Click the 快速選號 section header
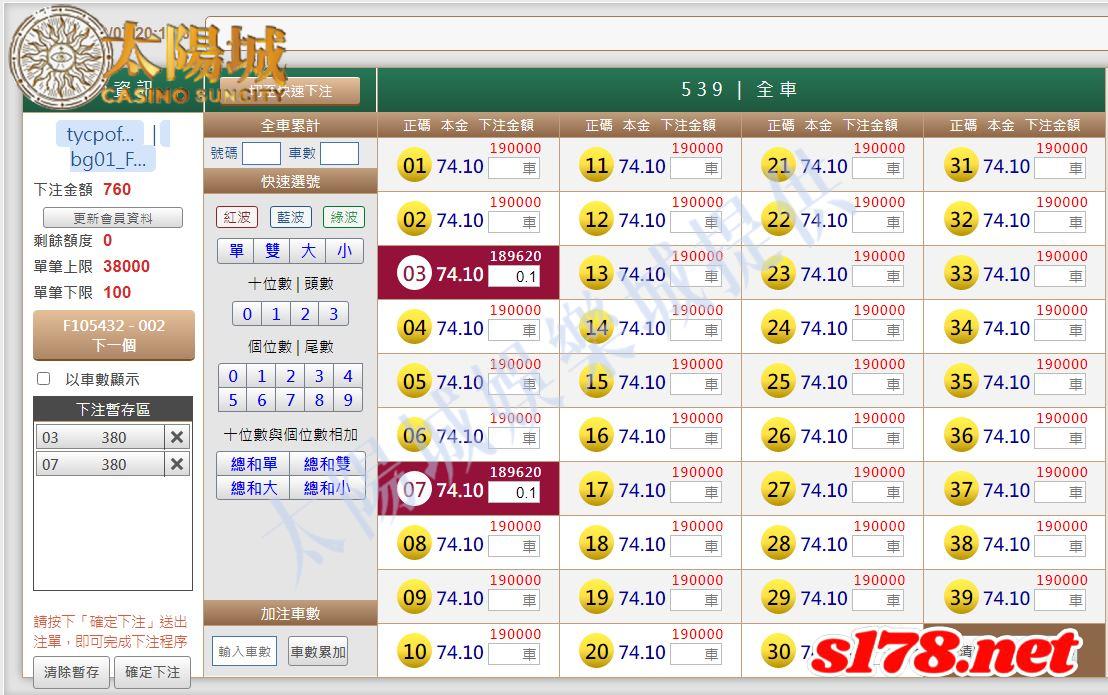The width and height of the screenshot is (1108, 695). 290,182
